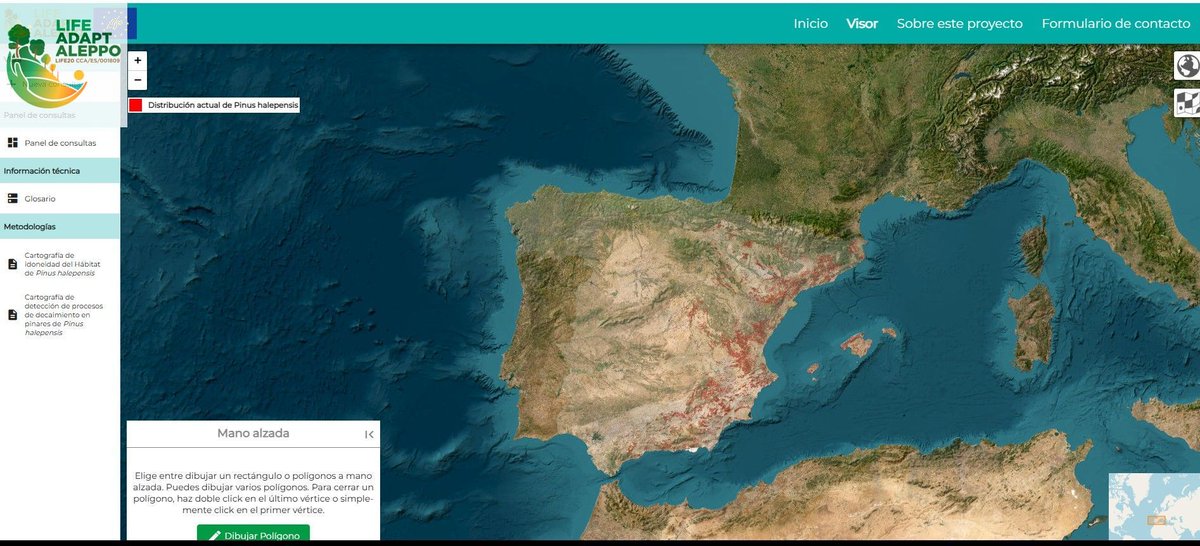Screen dimensions: 1200x546
Task: Click the document icon for Idoneidad del Hábitat
Action: [x=13, y=264]
